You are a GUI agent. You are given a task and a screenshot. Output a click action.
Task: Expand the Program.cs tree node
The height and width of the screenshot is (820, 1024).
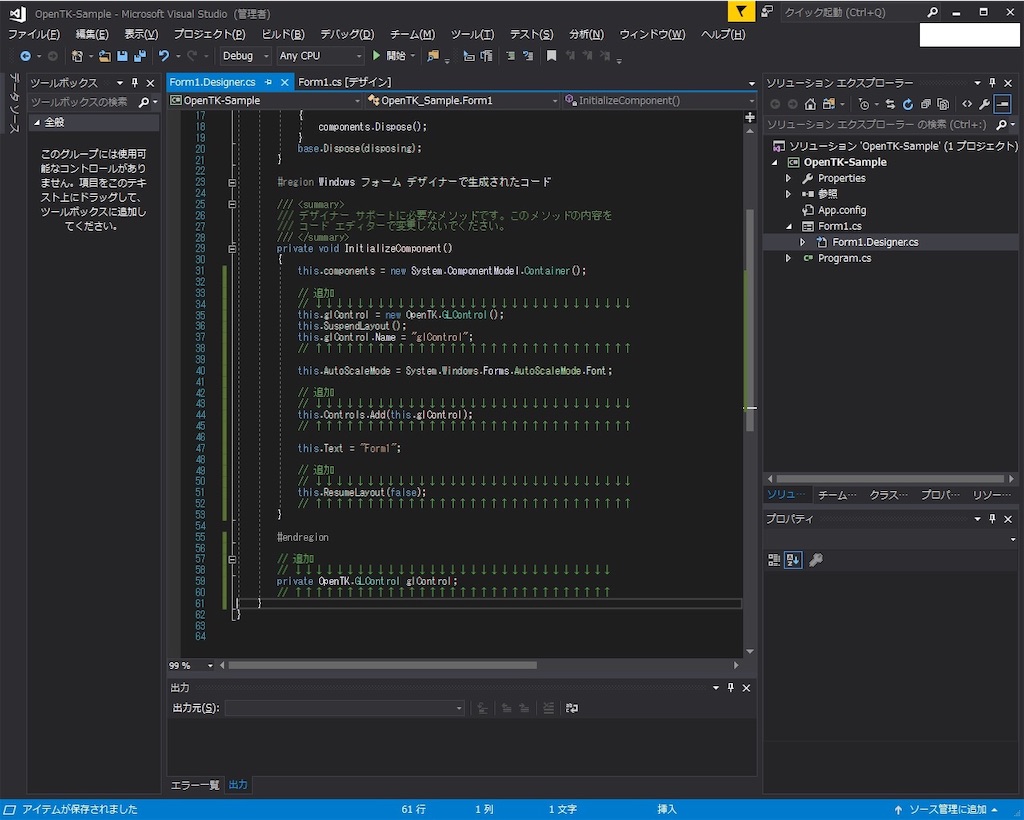[788, 259]
